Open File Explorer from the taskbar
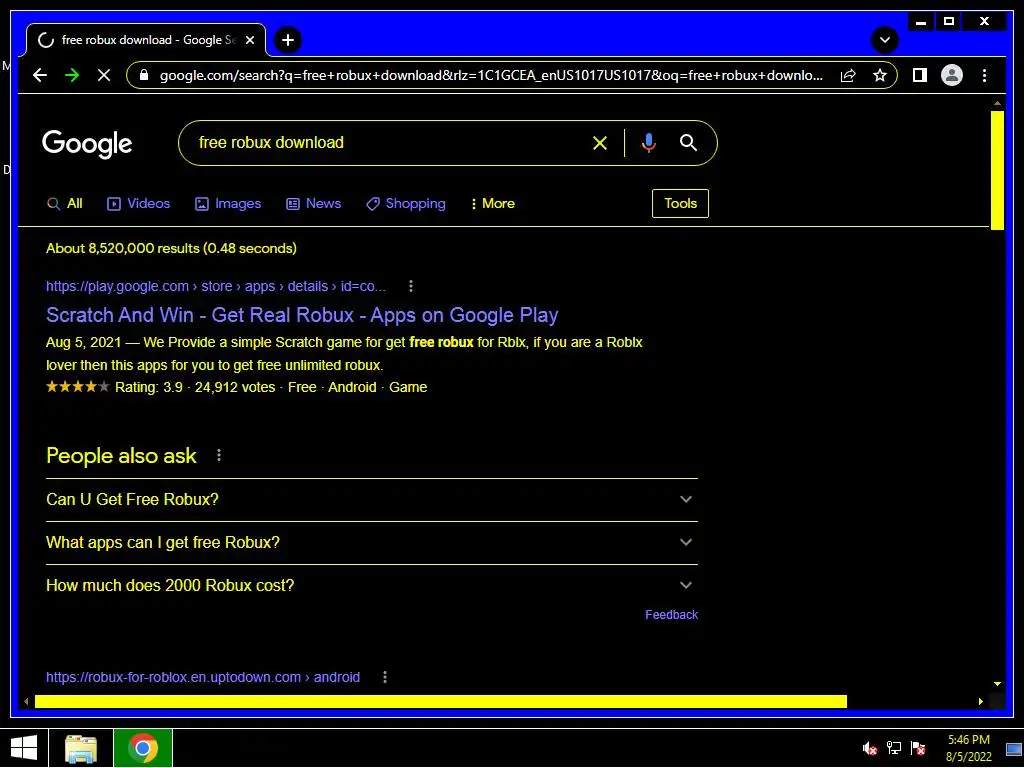Screen dimensions: 1024x768 tap(80, 748)
